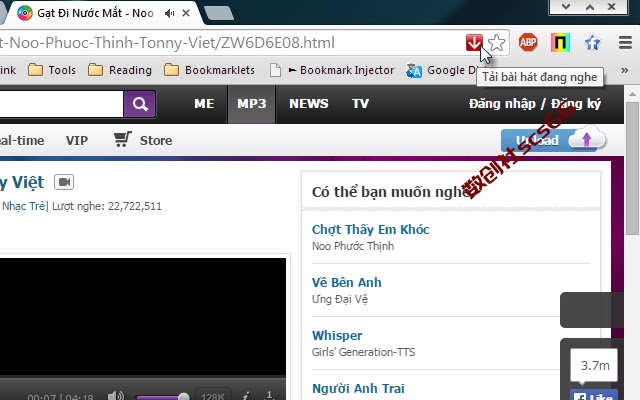Click the rainbow N extension icon

point(560,42)
